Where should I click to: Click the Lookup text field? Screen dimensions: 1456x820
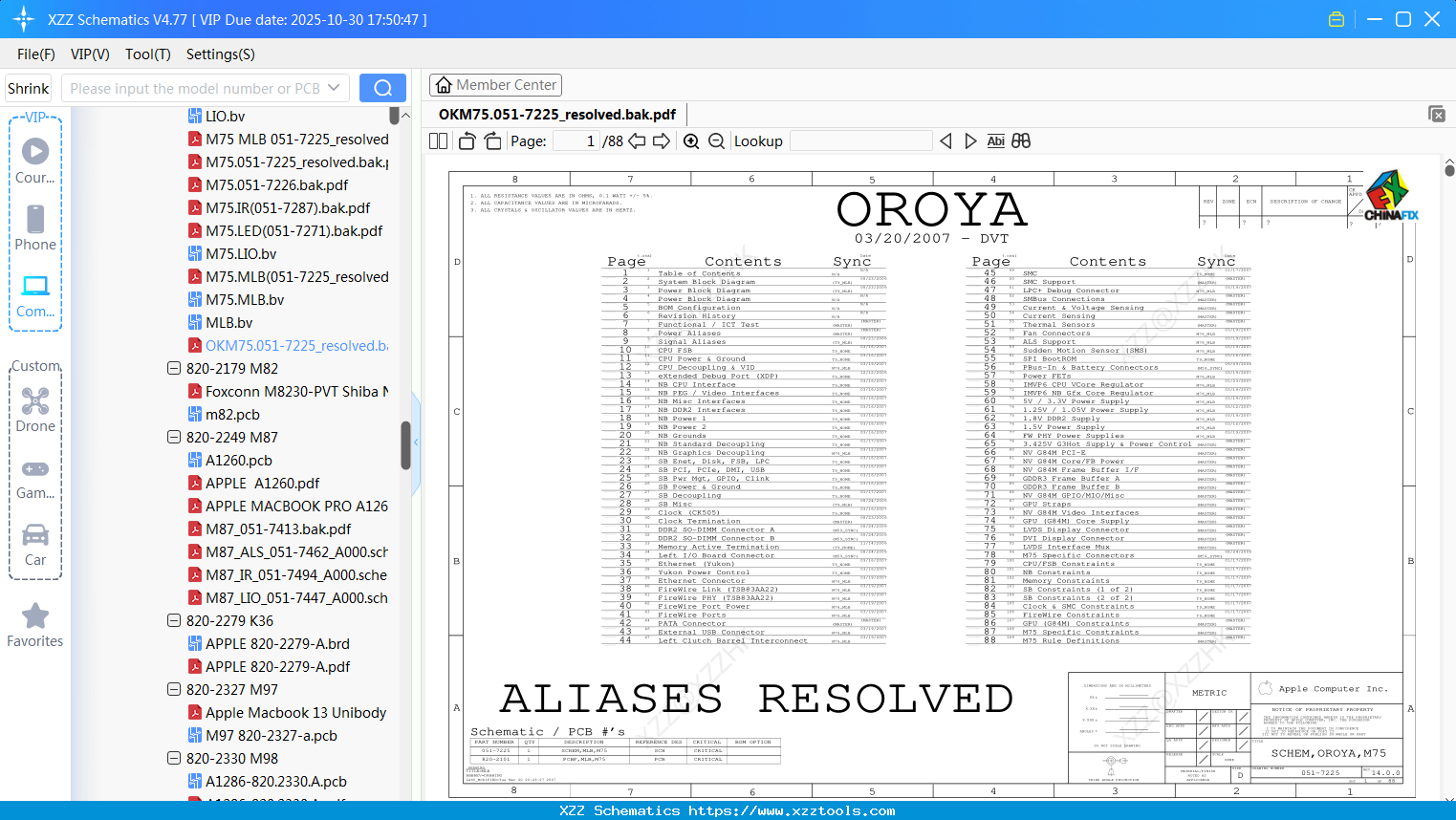(861, 141)
